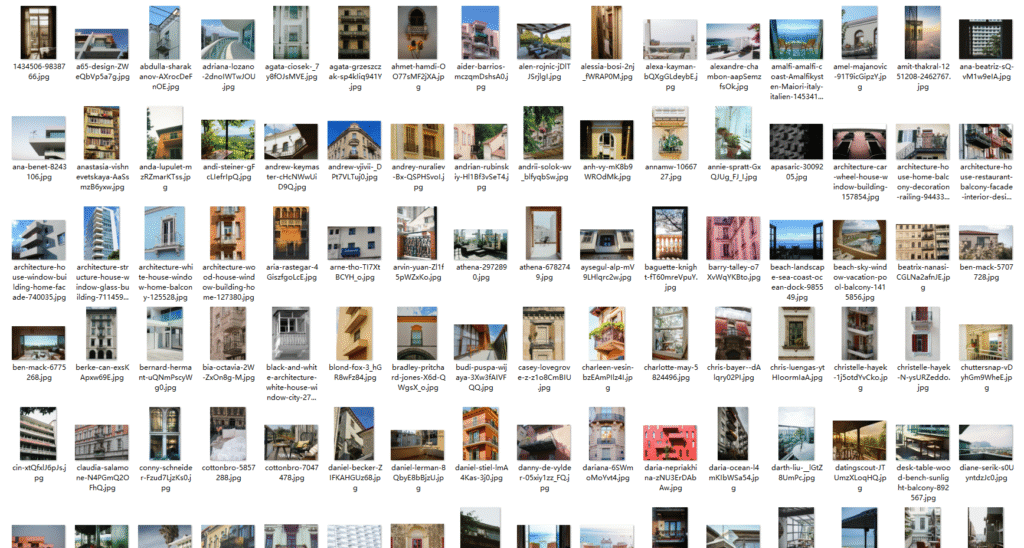Select the athena-2972890 thumbnail
The height and width of the screenshot is (548, 1024).
481,245
